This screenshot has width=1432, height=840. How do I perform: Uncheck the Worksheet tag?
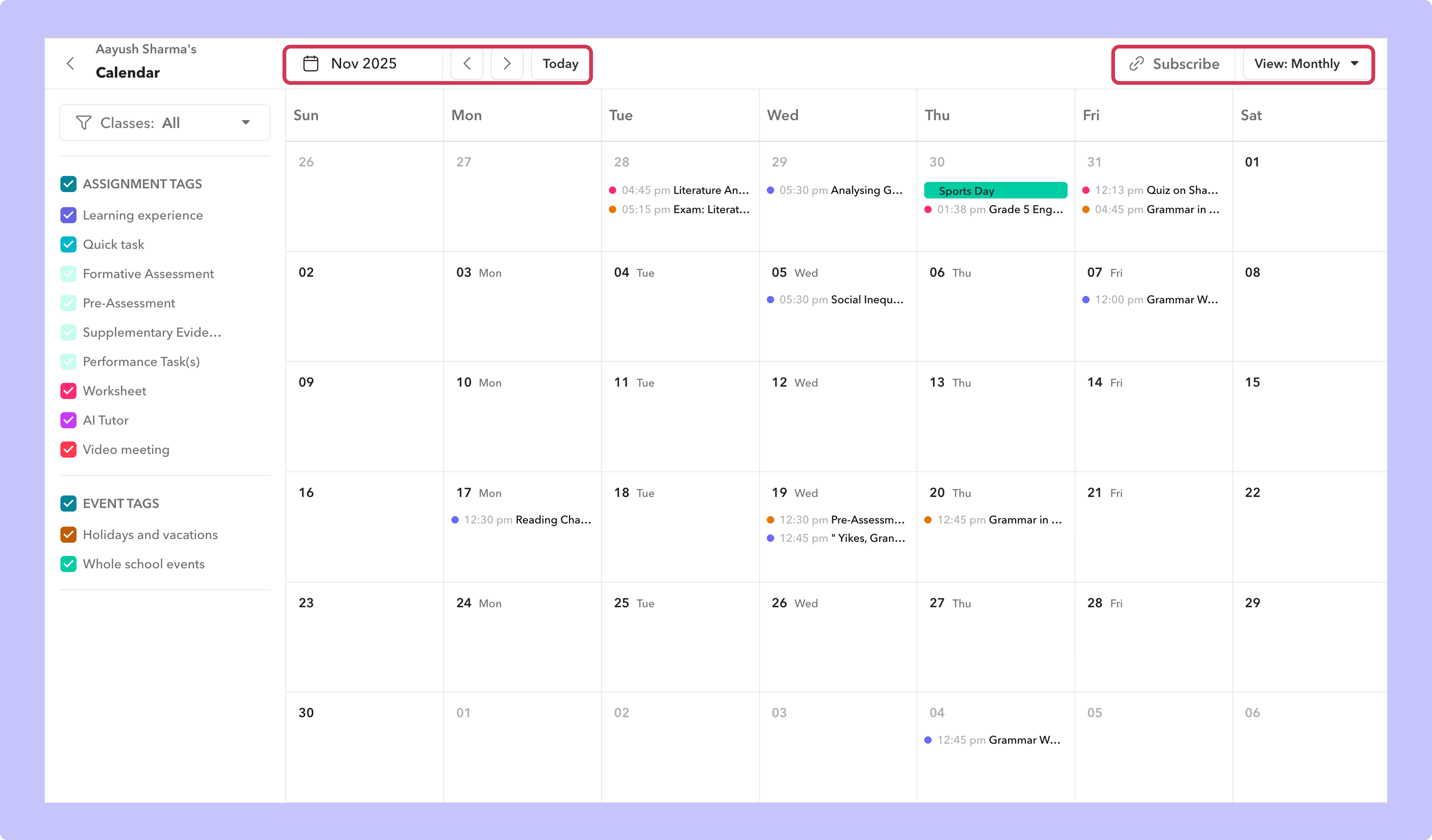tap(69, 391)
